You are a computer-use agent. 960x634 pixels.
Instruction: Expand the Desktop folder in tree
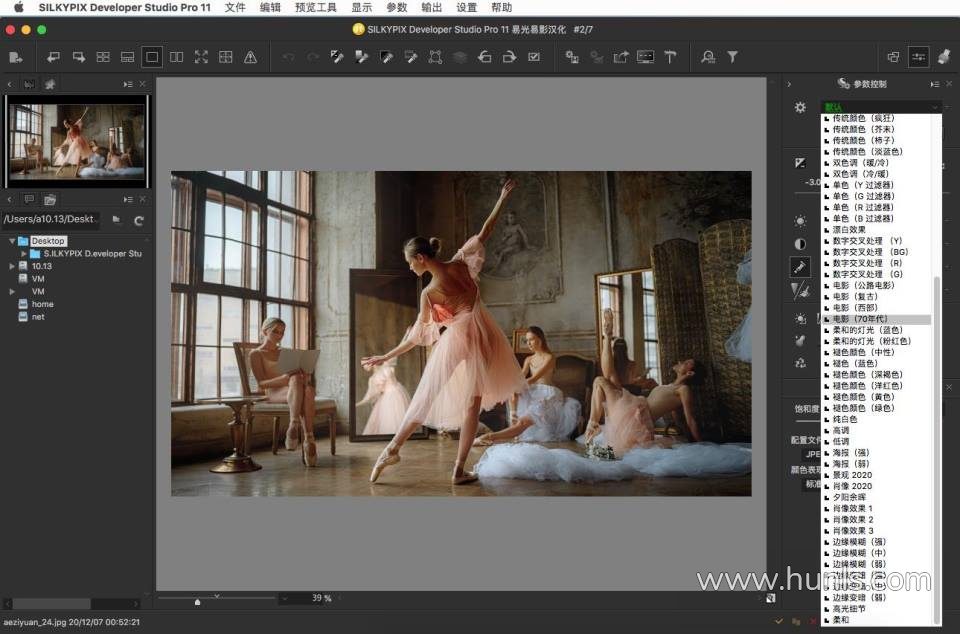click(12, 241)
